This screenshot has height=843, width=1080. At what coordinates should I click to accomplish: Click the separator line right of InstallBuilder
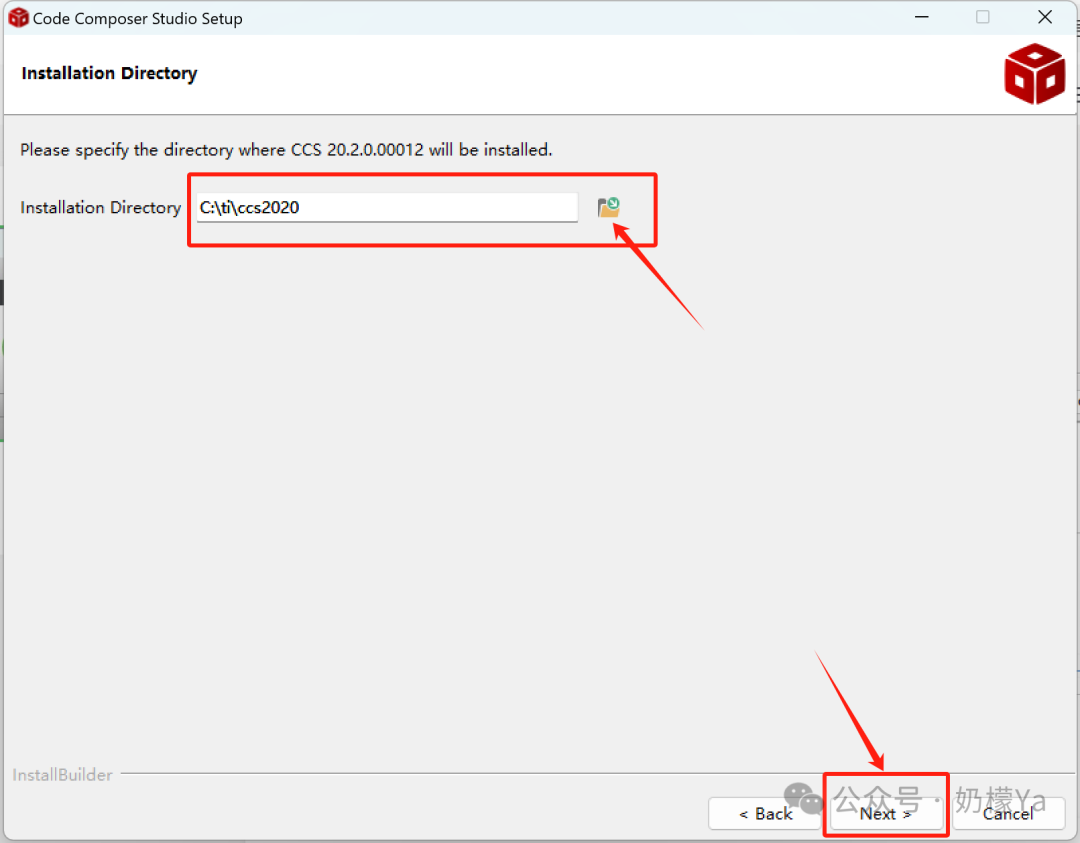click(x=597, y=773)
